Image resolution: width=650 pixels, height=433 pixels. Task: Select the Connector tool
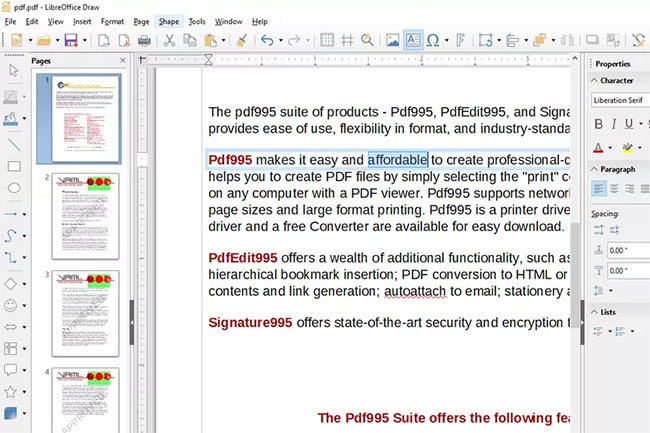click(x=11, y=257)
